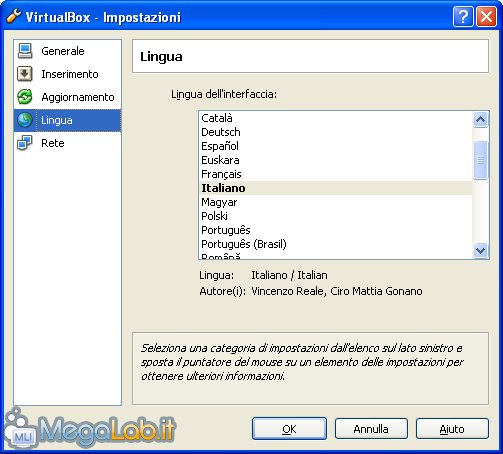Click the Inserimento down-arrow icon
The width and height of the screenshot is (503, 454).
(25, 74)
